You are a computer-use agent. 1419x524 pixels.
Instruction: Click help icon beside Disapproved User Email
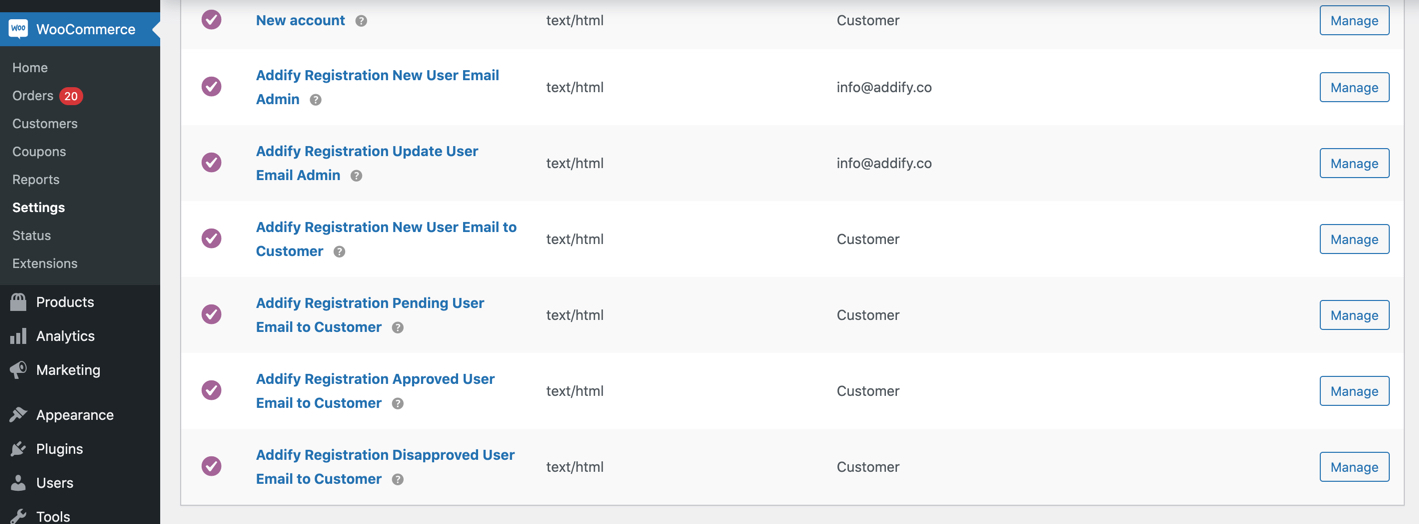pyautogui.click(x=398, y=480)
